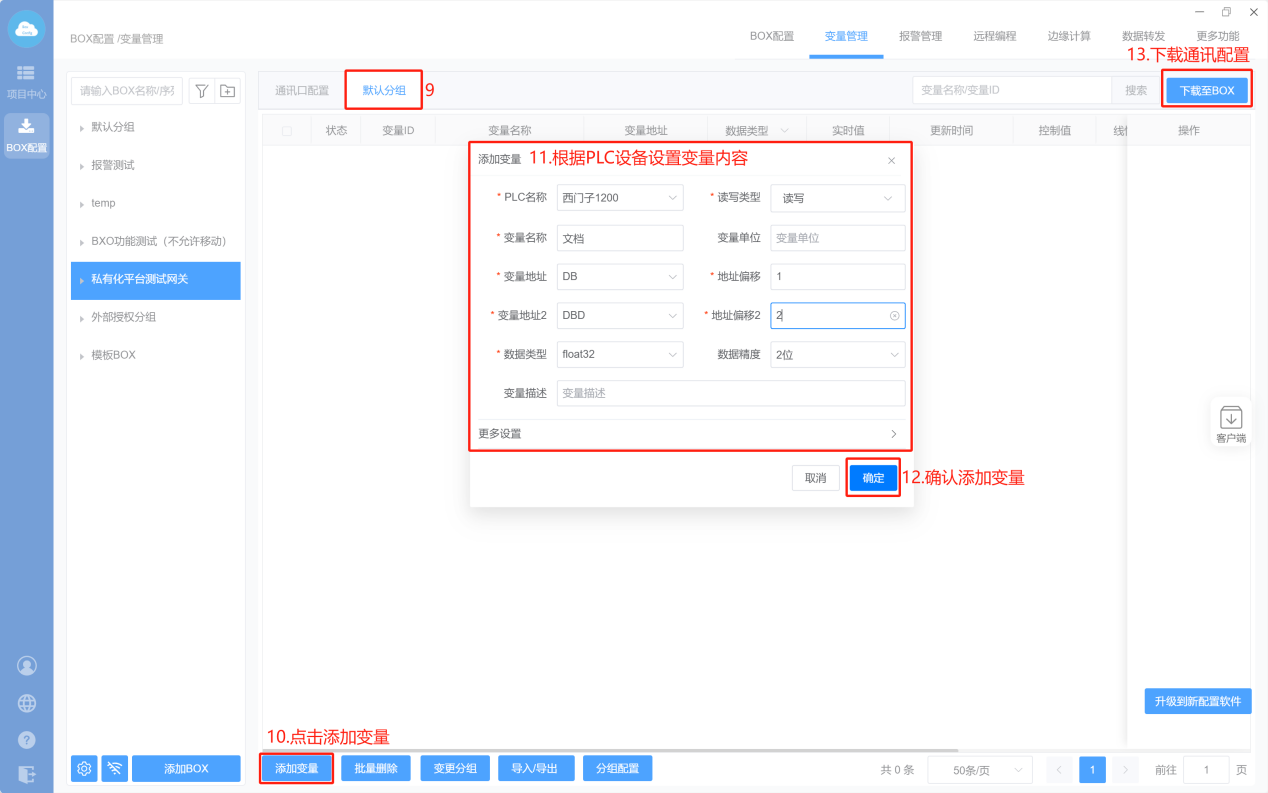Viewport: 1268px width, 793px height.
Task: Toggle the select-all checkbox in table header
Action: (287, 131)
